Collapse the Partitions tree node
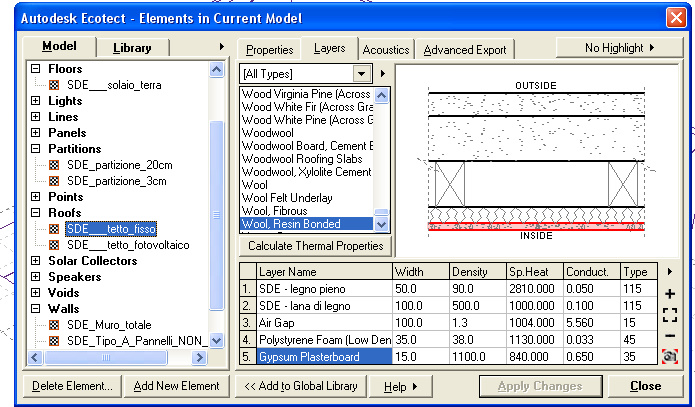This screenshot has width=695, height=407. pyautogui.click(x=35, y=149)
